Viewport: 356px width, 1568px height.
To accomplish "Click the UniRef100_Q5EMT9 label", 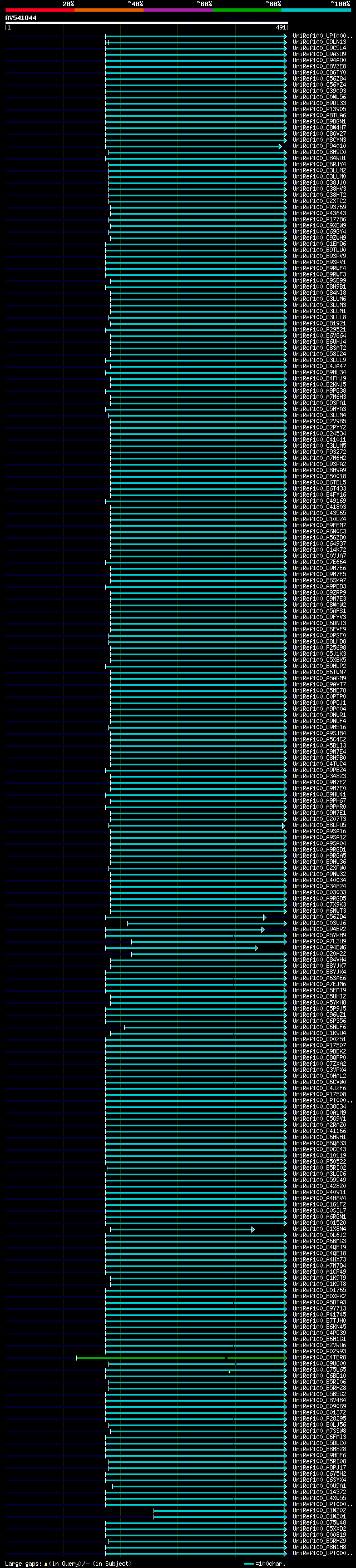I will coord(319,990).
